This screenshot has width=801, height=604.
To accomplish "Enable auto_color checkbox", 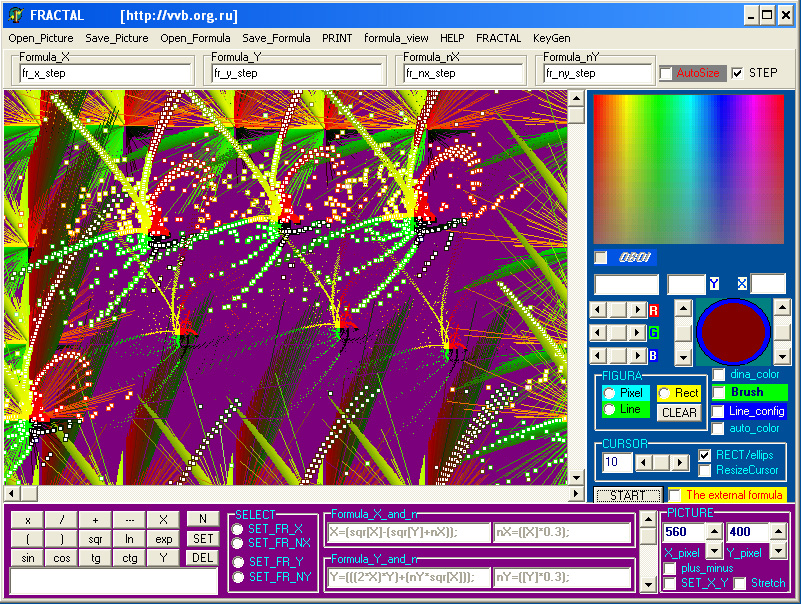I will [718, 429].
